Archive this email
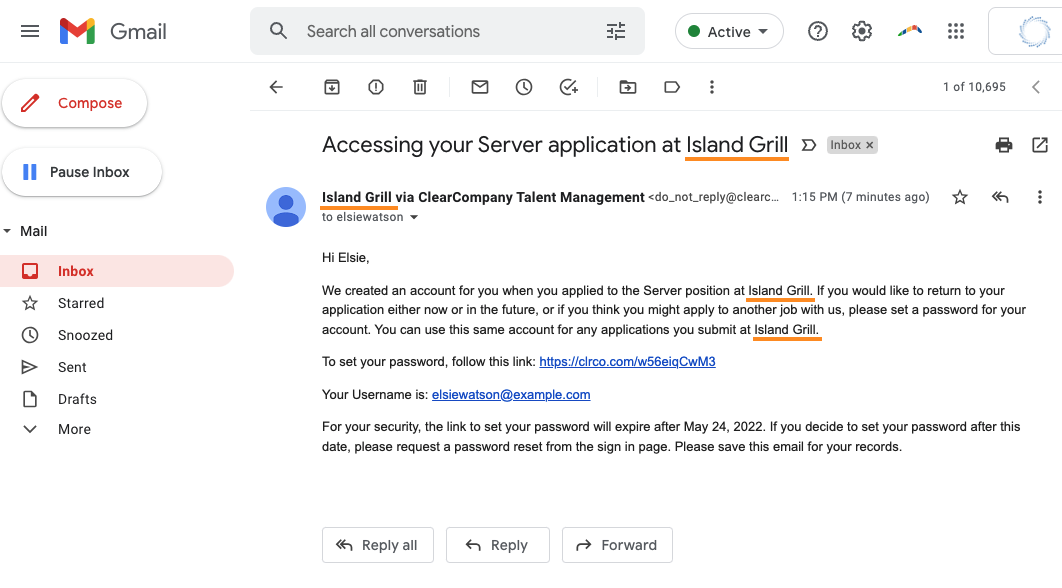The width and height of the screenshot is (1062, 588). (332, 87)
